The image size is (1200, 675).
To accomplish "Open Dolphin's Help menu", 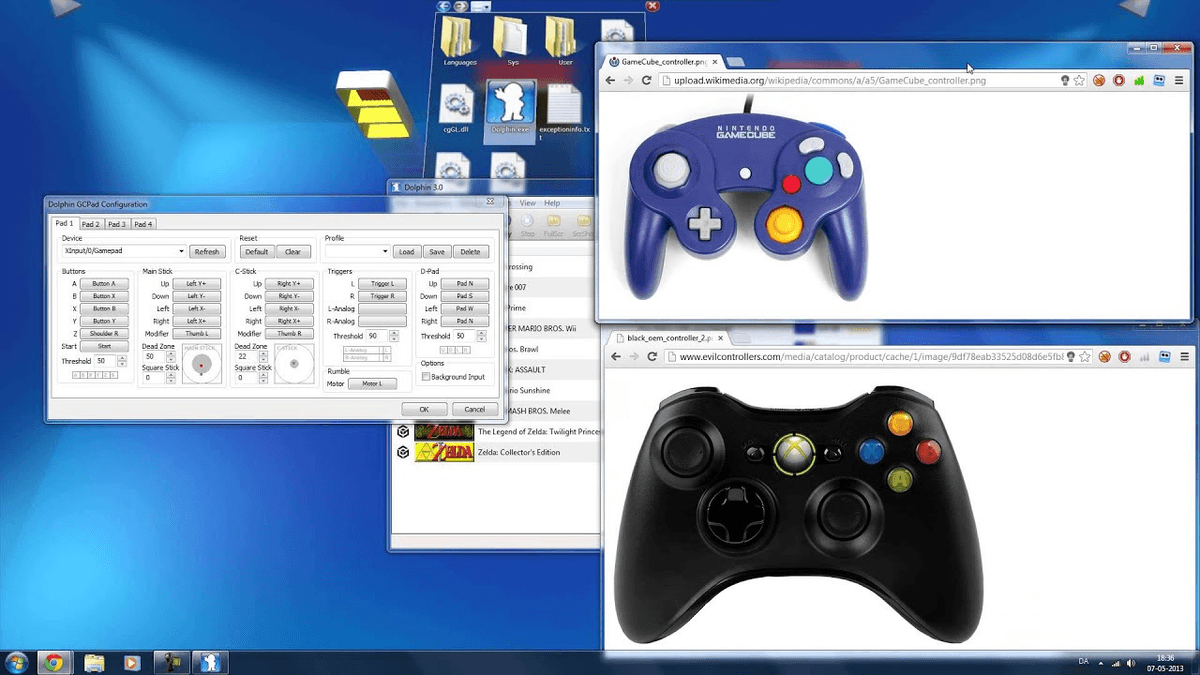I will coord(551,203).
